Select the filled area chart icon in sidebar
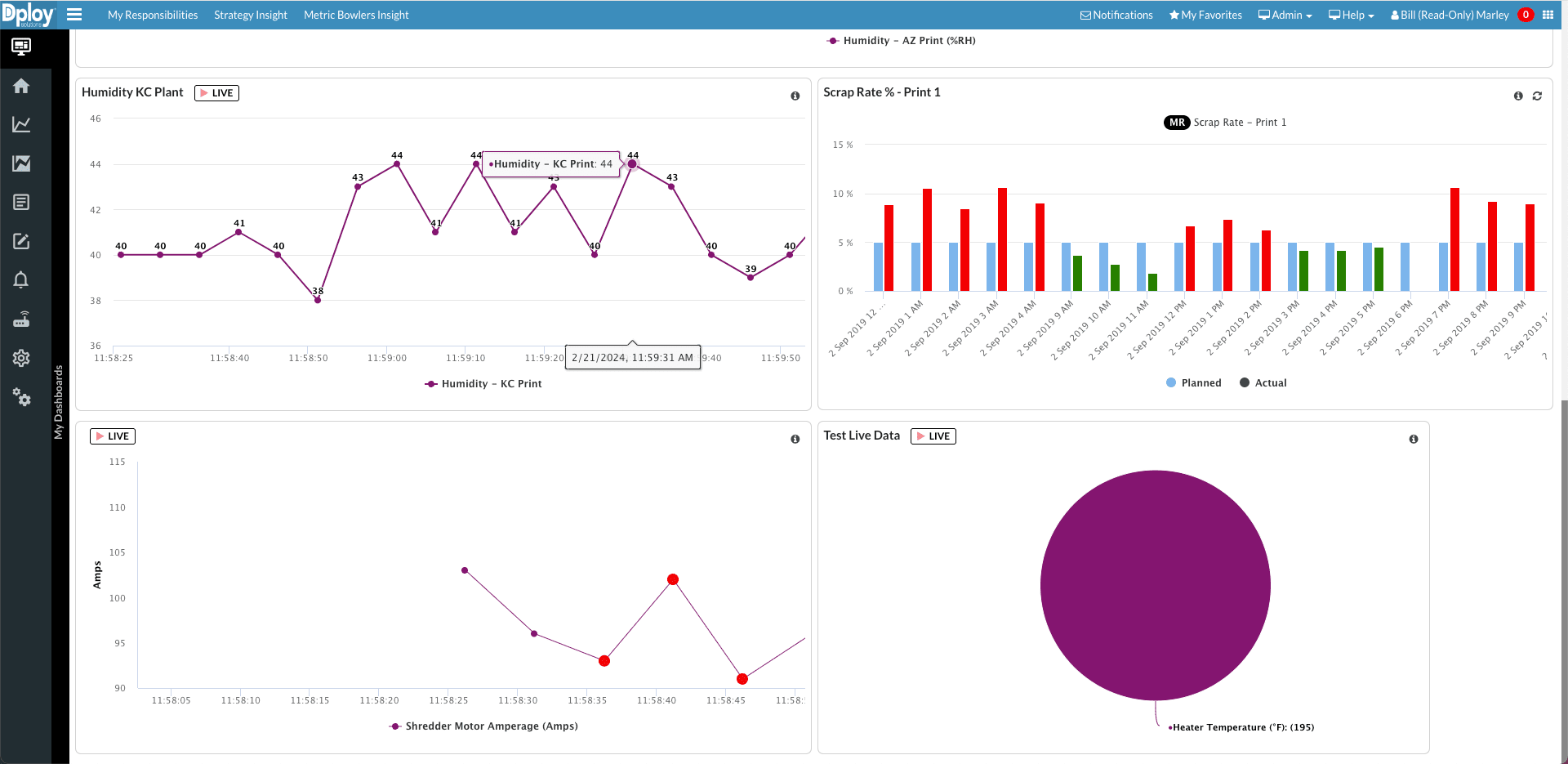The image size is (1568, 764). [21, 163]
